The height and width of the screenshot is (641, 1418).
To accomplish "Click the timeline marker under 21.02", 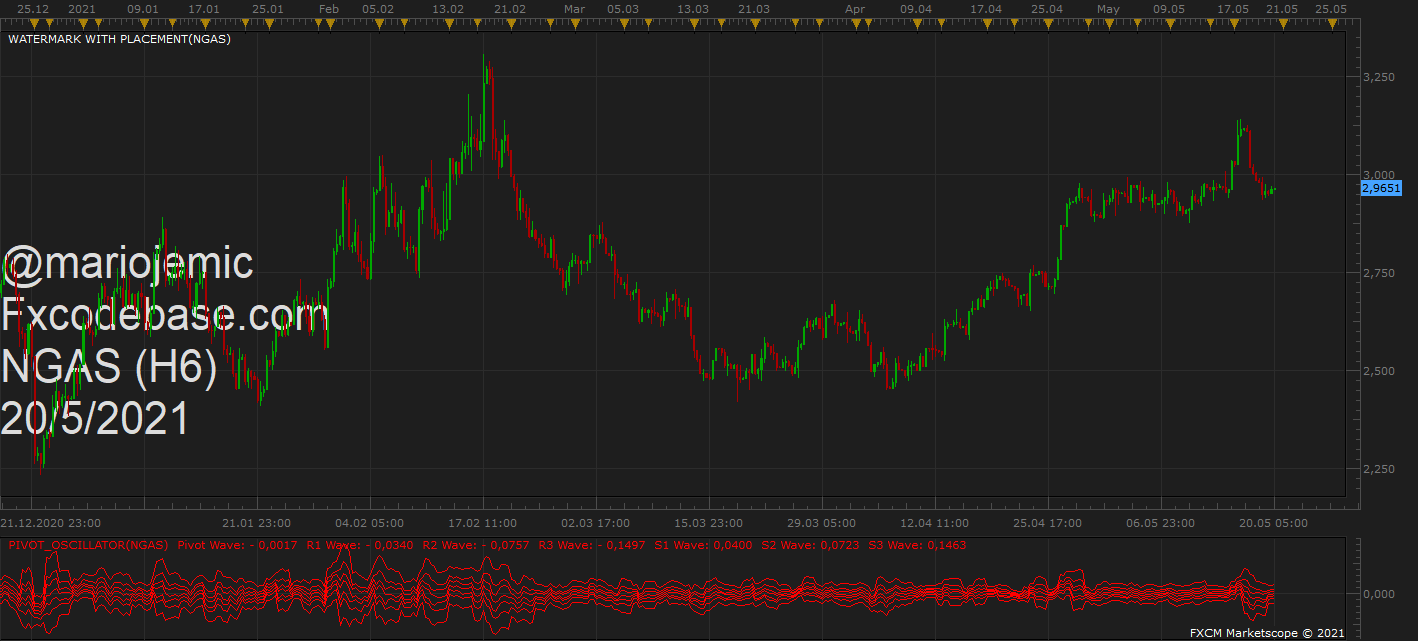I will 511,22.
